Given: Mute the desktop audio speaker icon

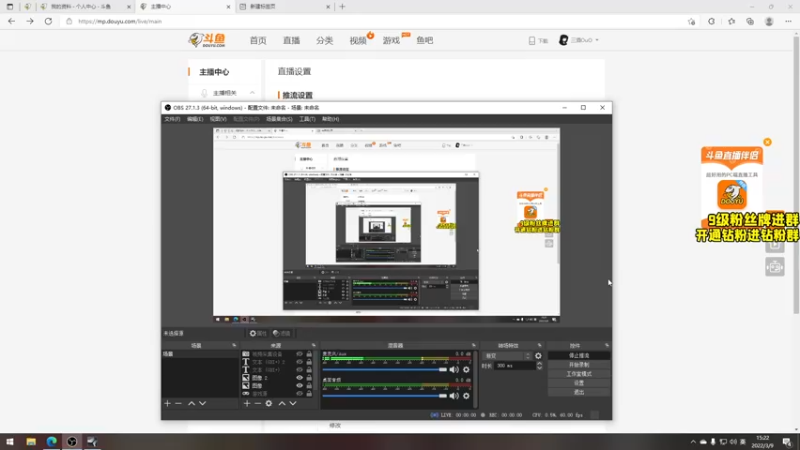Looking at the screenshot, I should coord(454,395).
